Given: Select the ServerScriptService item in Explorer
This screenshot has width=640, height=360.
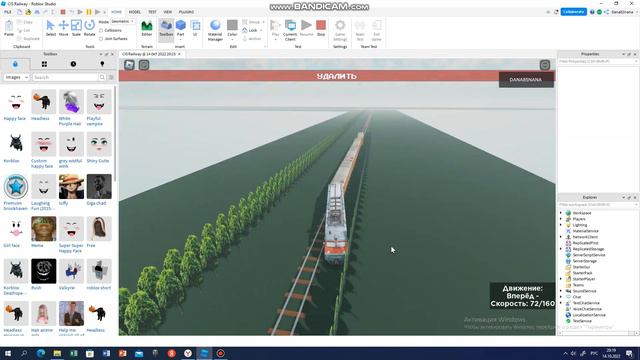Looking at the screenshot, I should (x=589, y=255).
